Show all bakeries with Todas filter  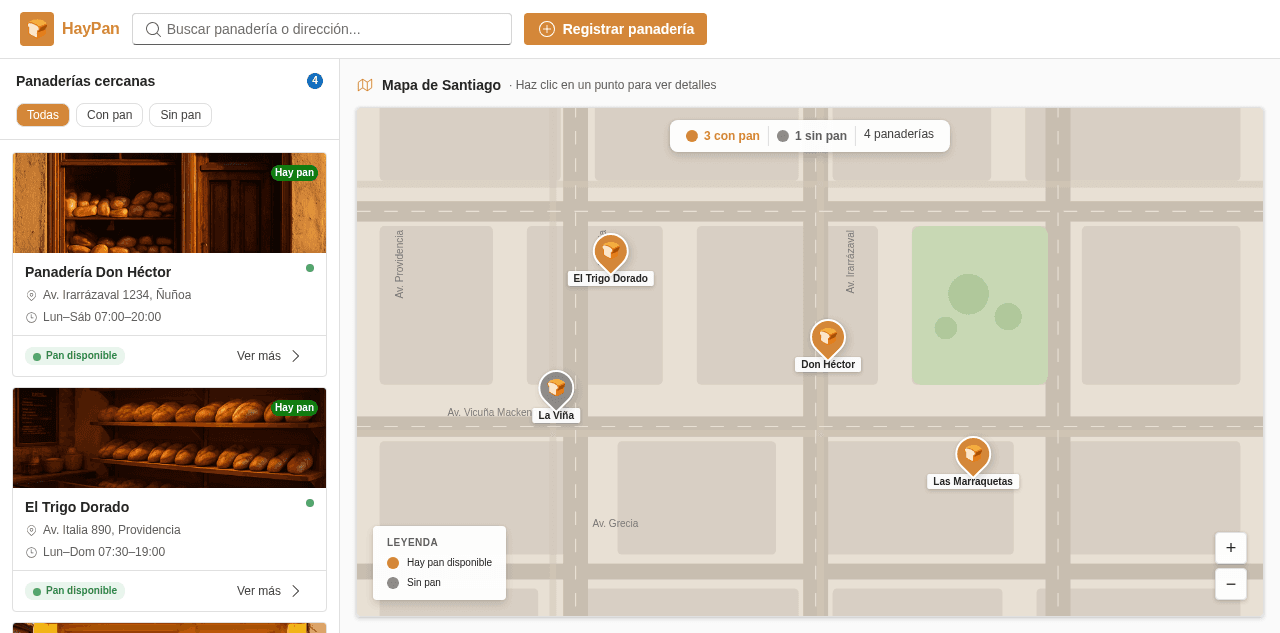click(x=43, y=115)
